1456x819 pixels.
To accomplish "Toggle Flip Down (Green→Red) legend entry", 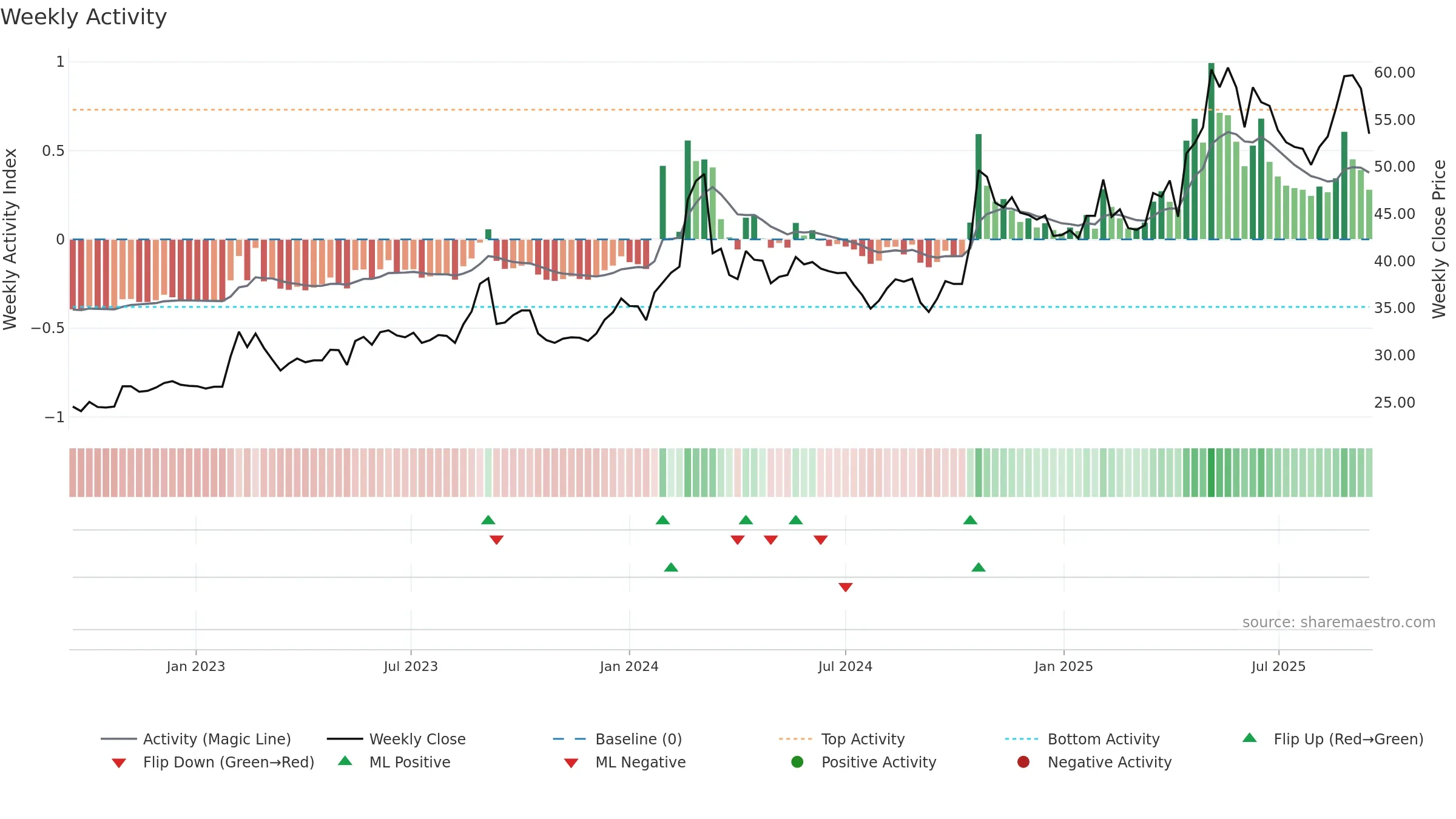I will (213, 762).
